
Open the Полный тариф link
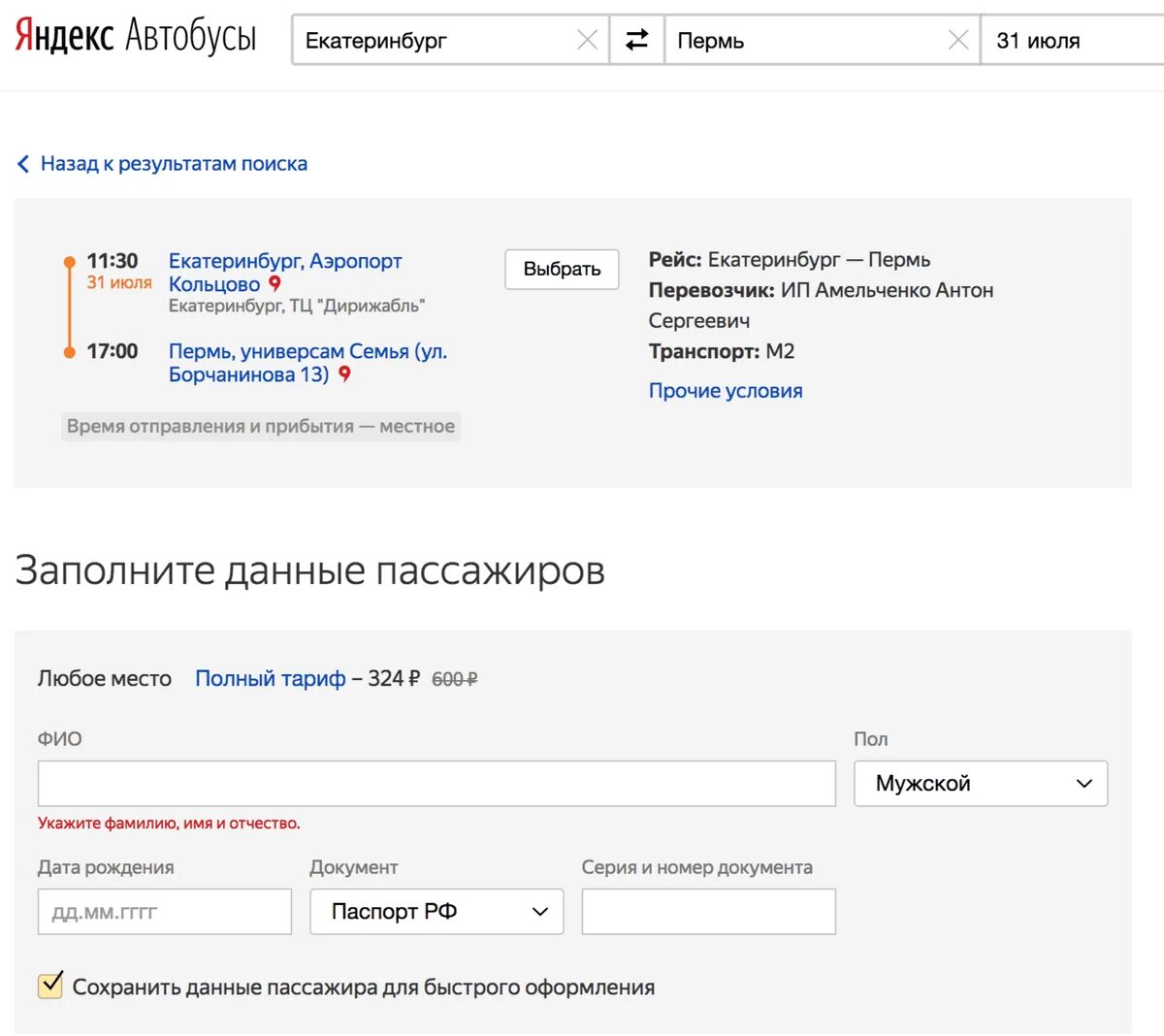[x=271, y=679]
